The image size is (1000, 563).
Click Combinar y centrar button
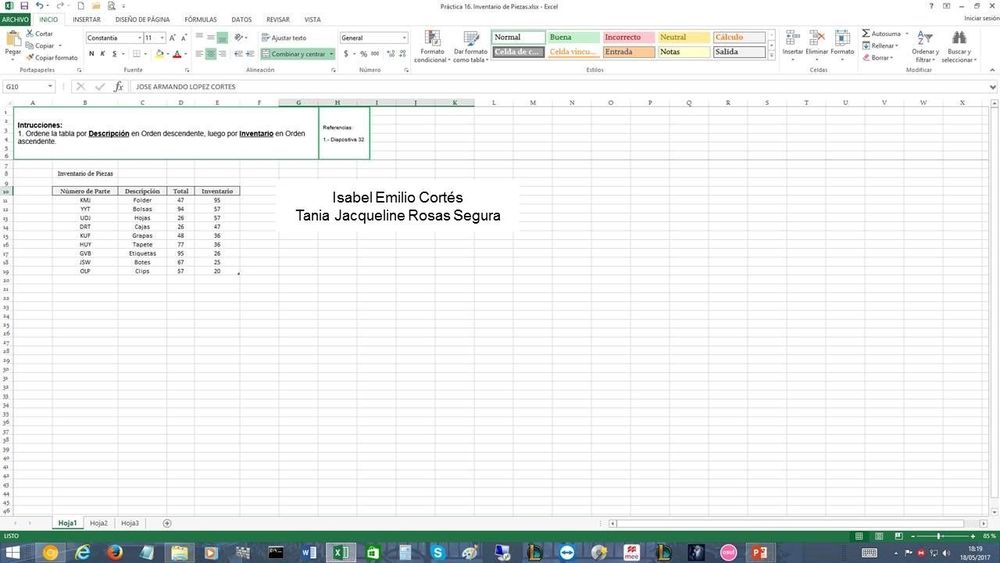tap(297, 54)
